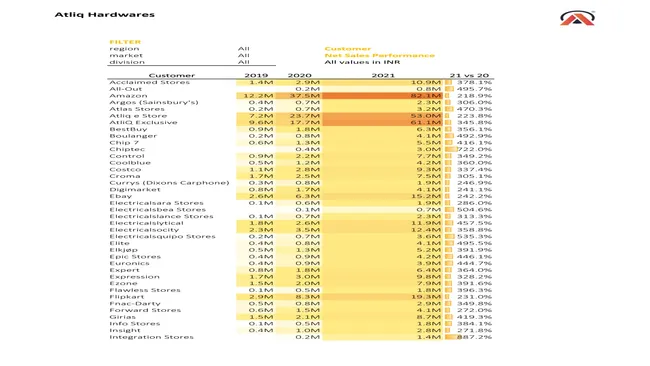Click Flipkart 2021 value 19.3M
This screenshot has width=650, height=366.
pos(426,297)
